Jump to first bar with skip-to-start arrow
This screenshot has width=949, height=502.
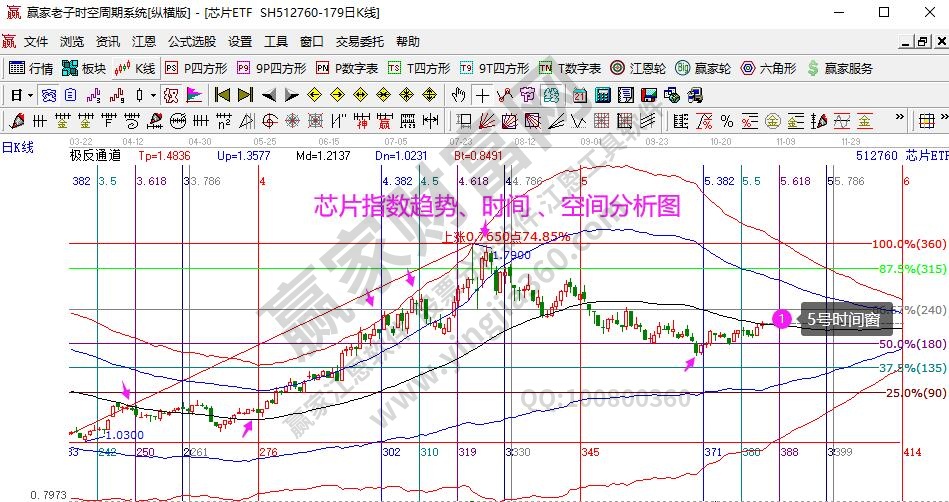pos(222,95)
